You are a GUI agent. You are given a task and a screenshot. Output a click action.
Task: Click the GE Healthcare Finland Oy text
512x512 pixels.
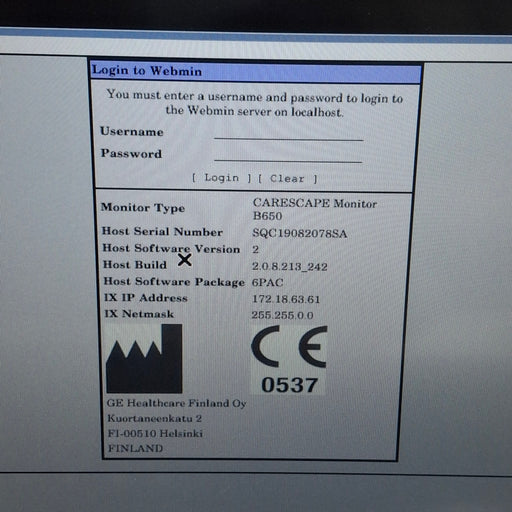(176, 403)
